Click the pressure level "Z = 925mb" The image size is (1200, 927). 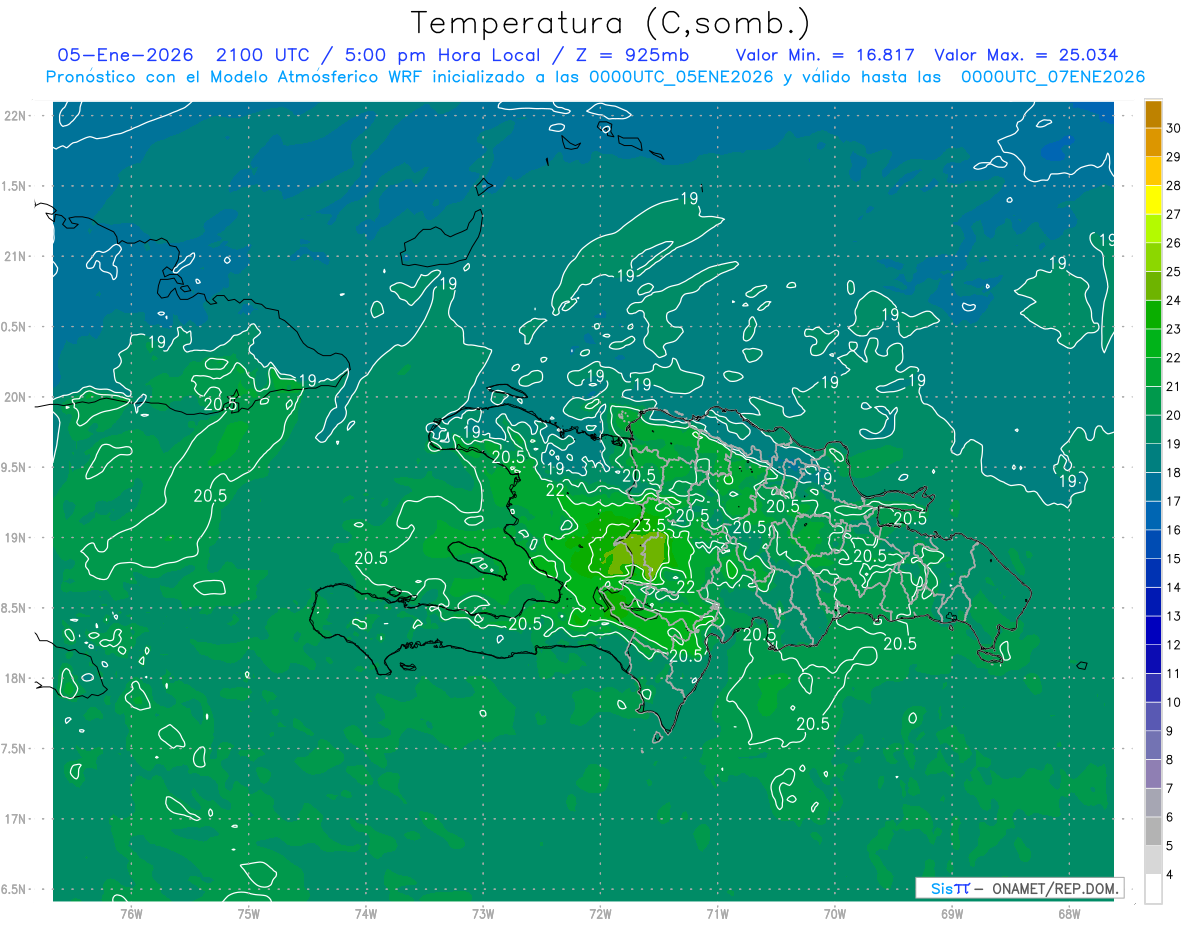pos(627,55)
